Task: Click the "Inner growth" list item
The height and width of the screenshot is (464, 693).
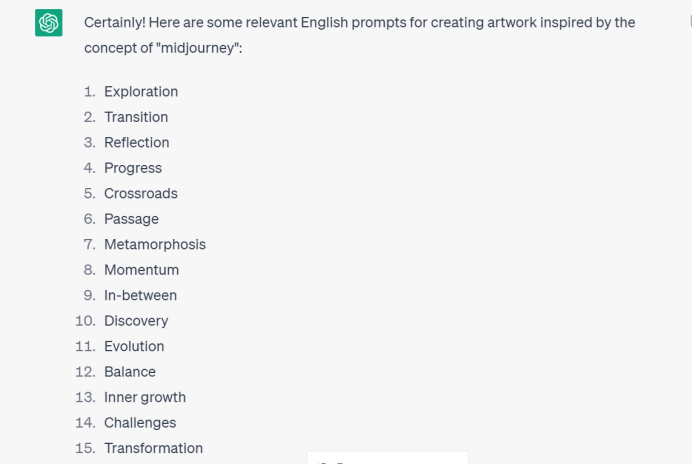Action: coord(145,397)
